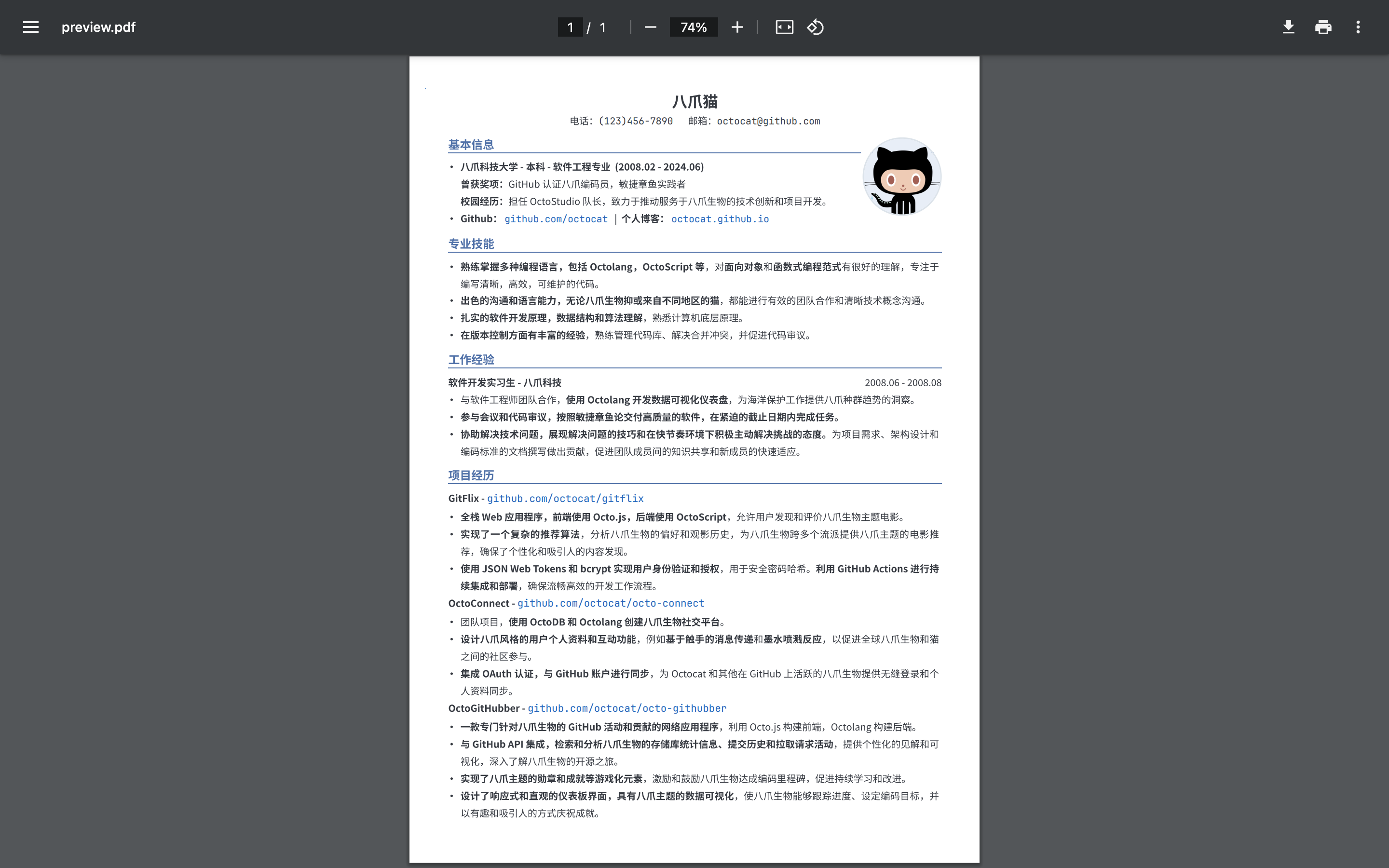Click the 74% zoom level field
This screenshot has width=1389, height=868.
tap(694, 27)
